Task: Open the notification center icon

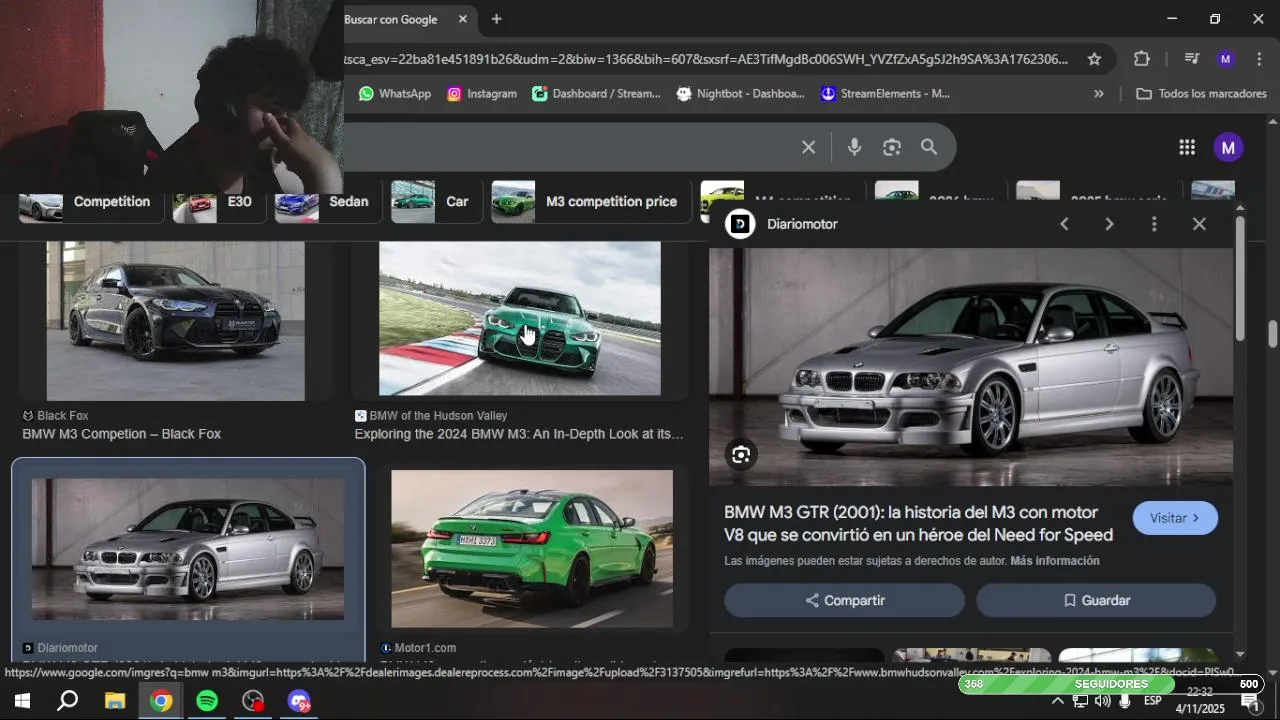Action: pyautogui.click(x=1250, y=701)
